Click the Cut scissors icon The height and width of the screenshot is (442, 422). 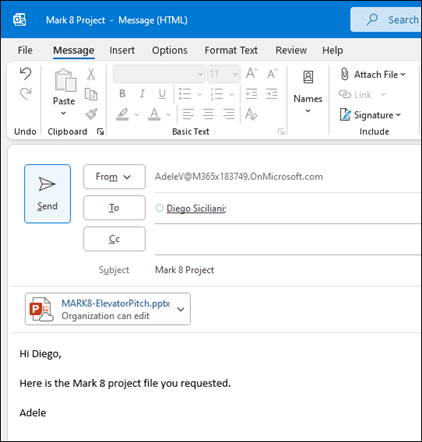point(91,74)
